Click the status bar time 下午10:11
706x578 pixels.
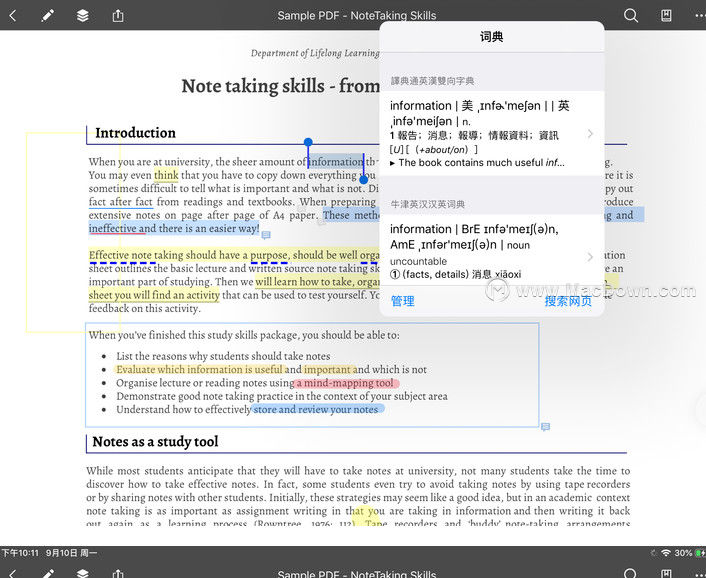pyautogui.click(x=20, y=553)
